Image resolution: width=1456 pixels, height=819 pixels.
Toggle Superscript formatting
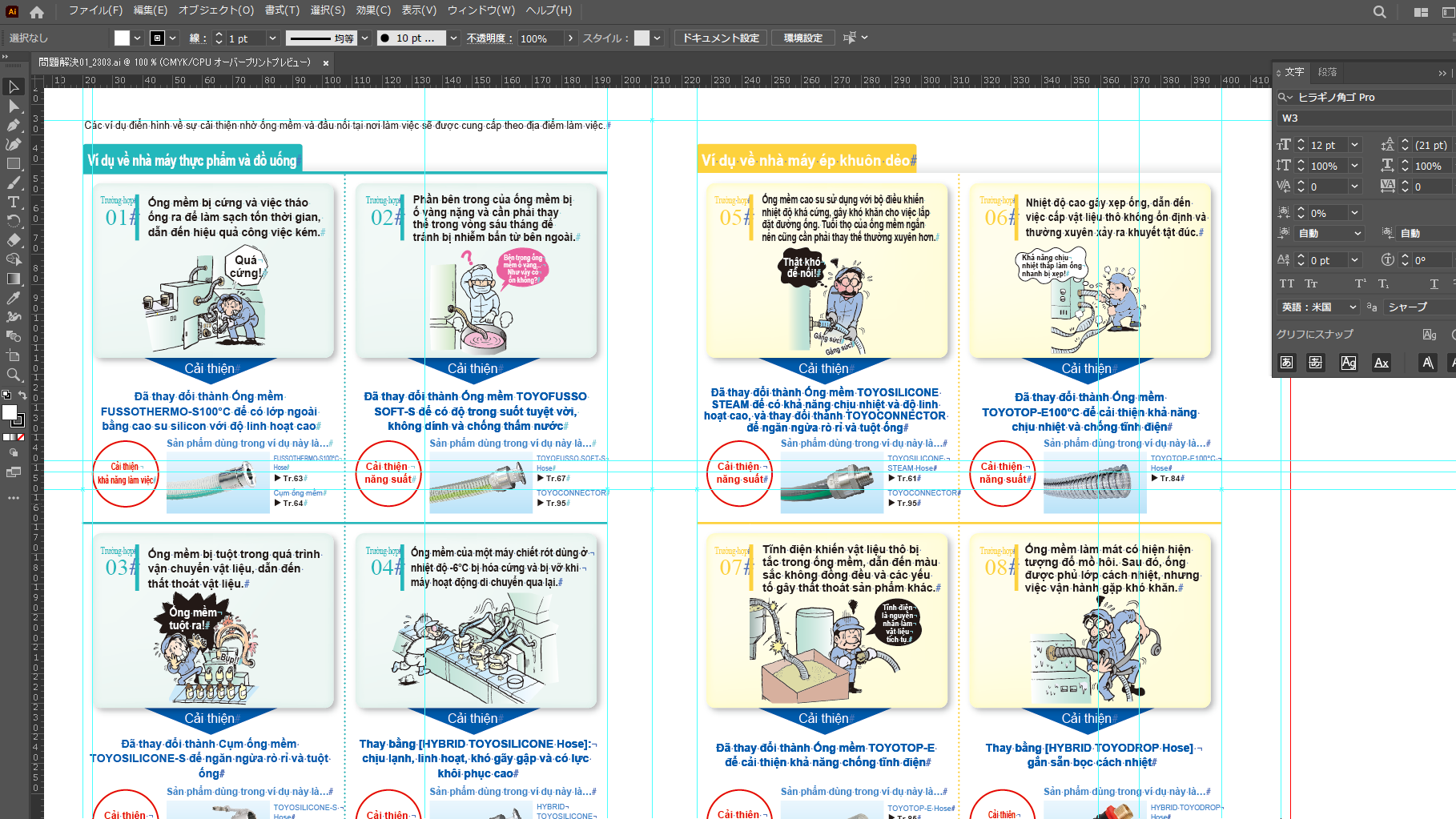click(1360, 283)
